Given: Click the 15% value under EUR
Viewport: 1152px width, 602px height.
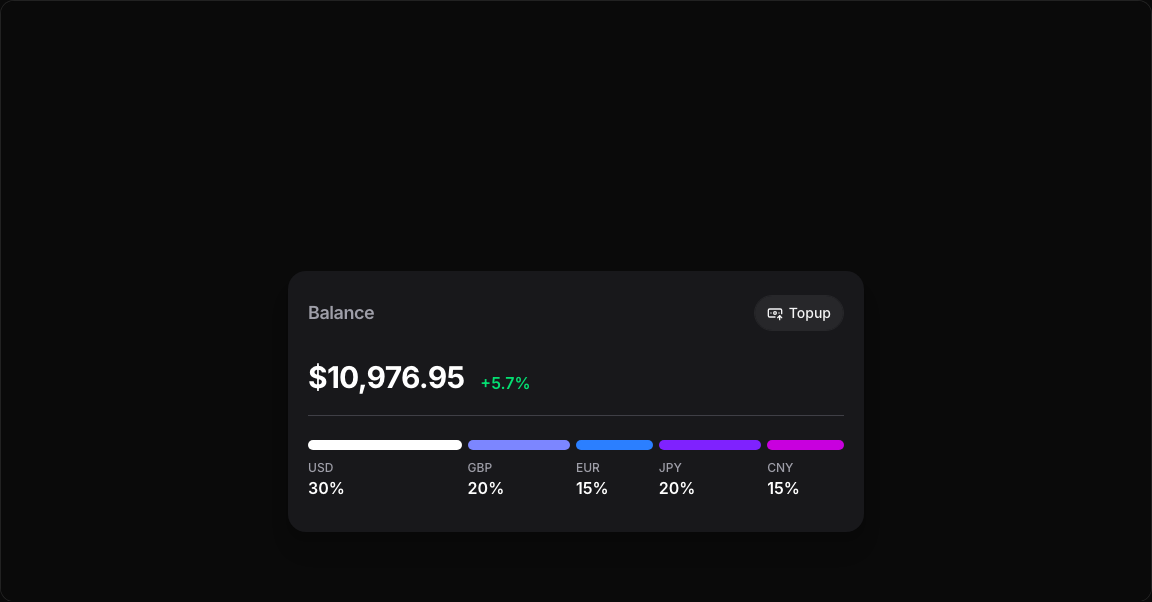Looking at the screenshot, I should click(592, 489).
